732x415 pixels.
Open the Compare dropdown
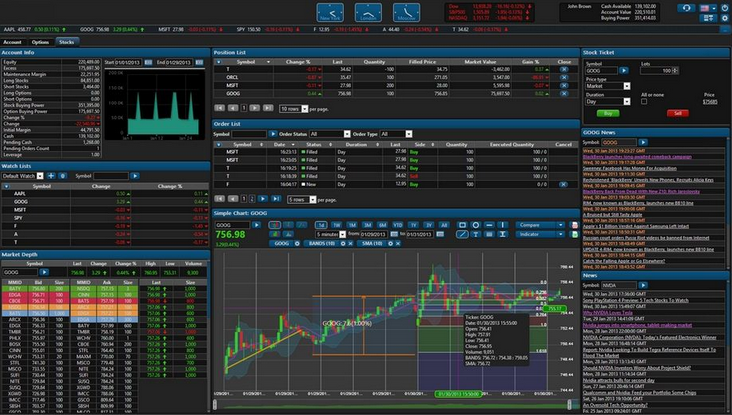pos(540,225)
